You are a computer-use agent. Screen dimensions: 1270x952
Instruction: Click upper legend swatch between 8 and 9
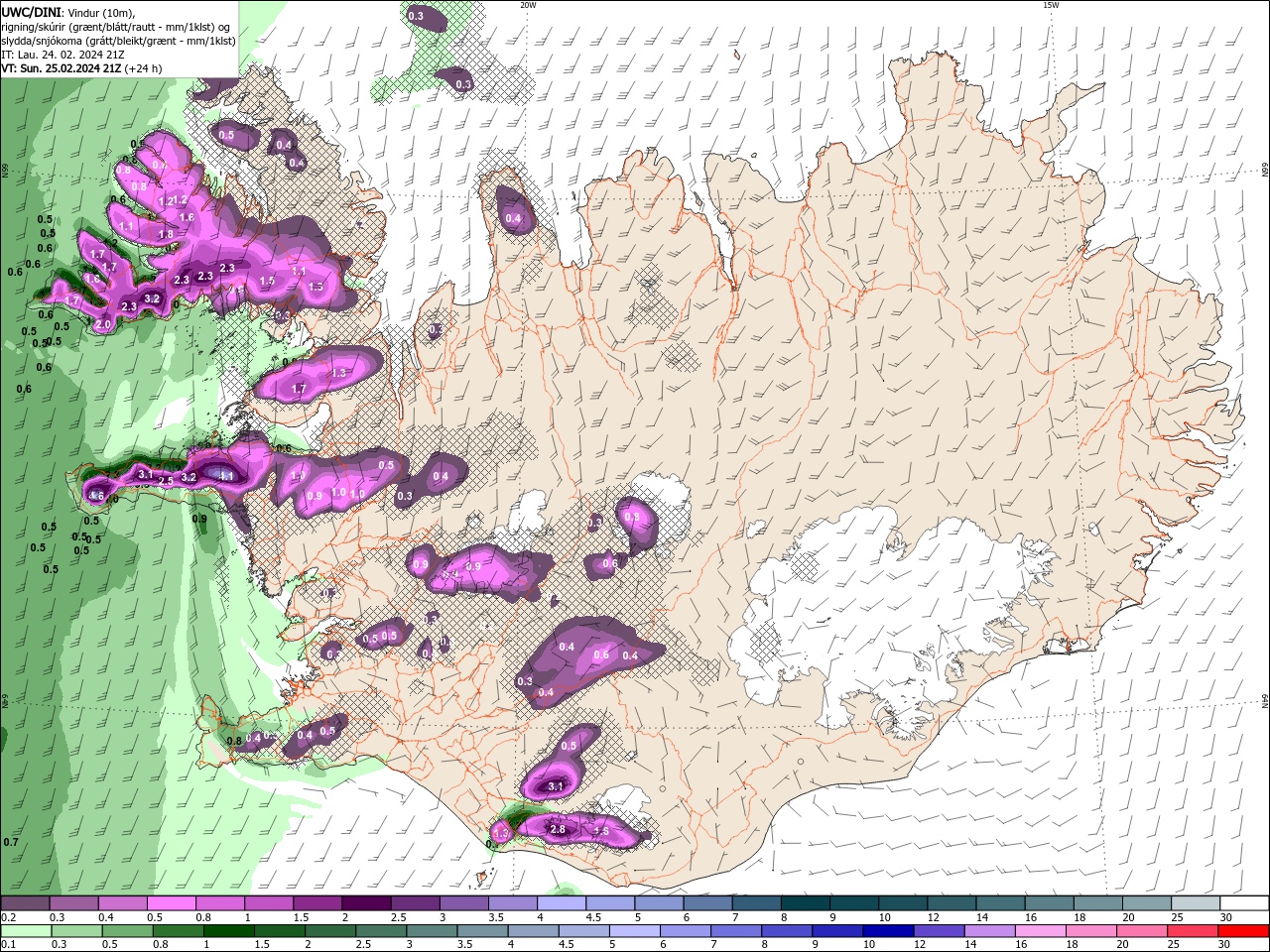(805, 903)
